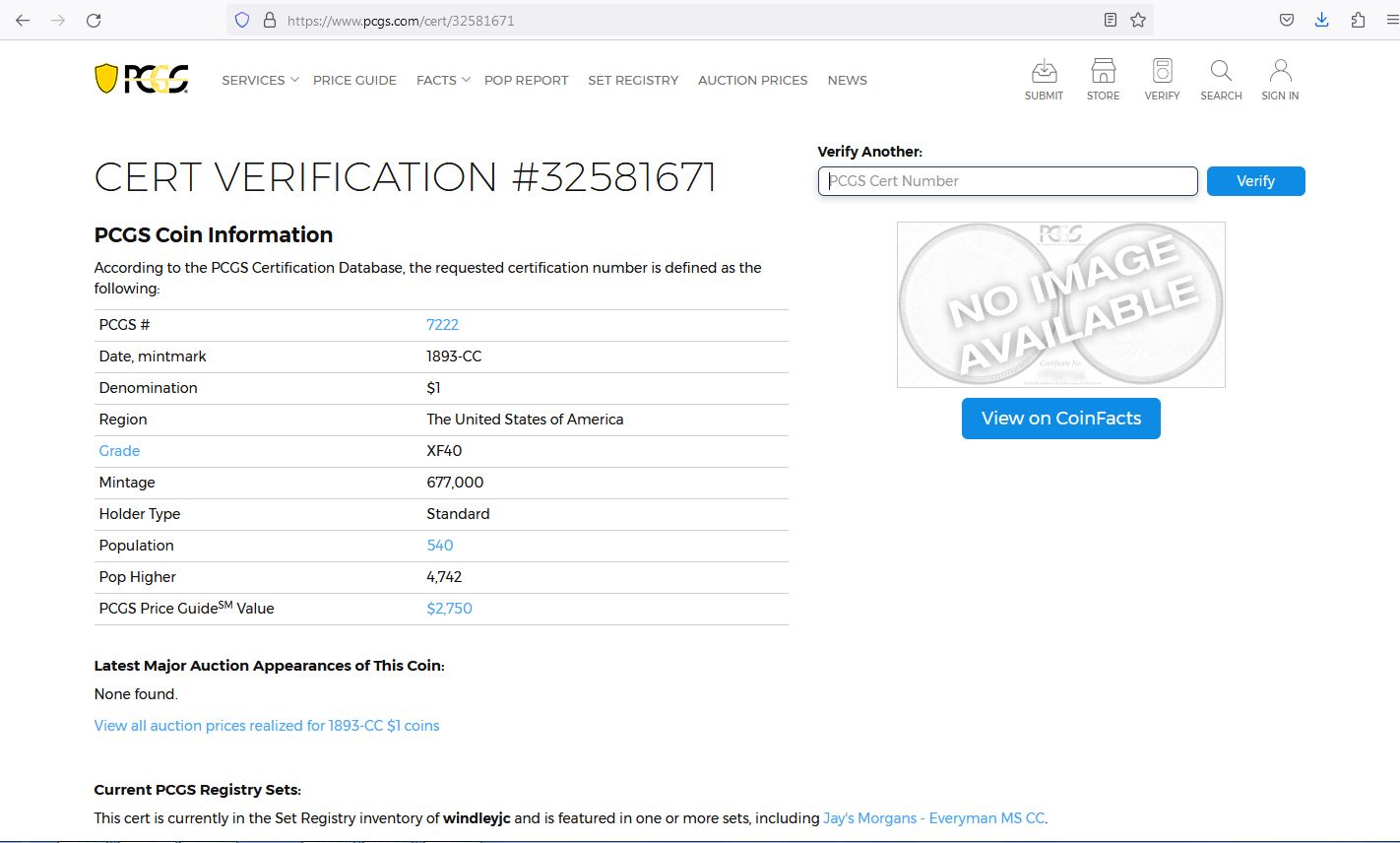
Task: Click View on CoinFacts button
Action: click(1060, 419)
